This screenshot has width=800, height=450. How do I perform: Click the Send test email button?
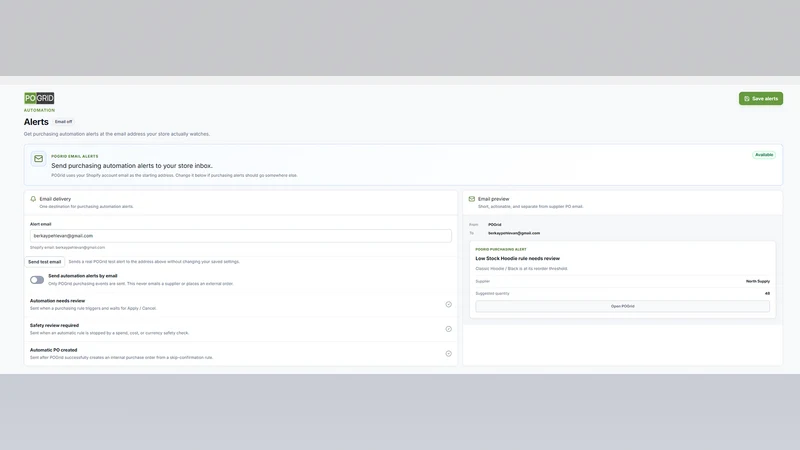click(x=44, y=262)
